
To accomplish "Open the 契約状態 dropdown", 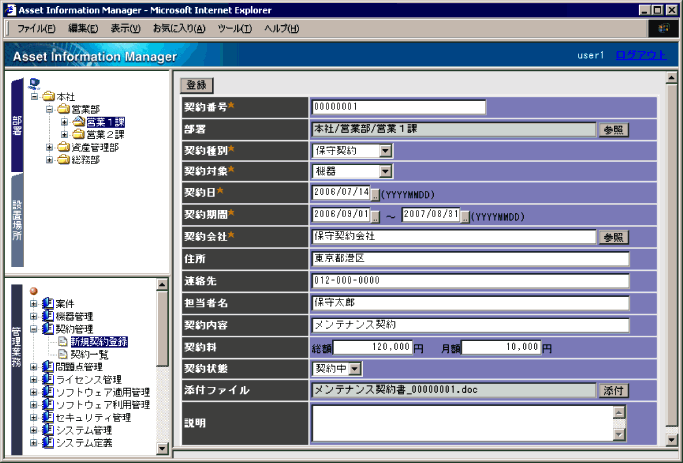I will pos(354,369).
